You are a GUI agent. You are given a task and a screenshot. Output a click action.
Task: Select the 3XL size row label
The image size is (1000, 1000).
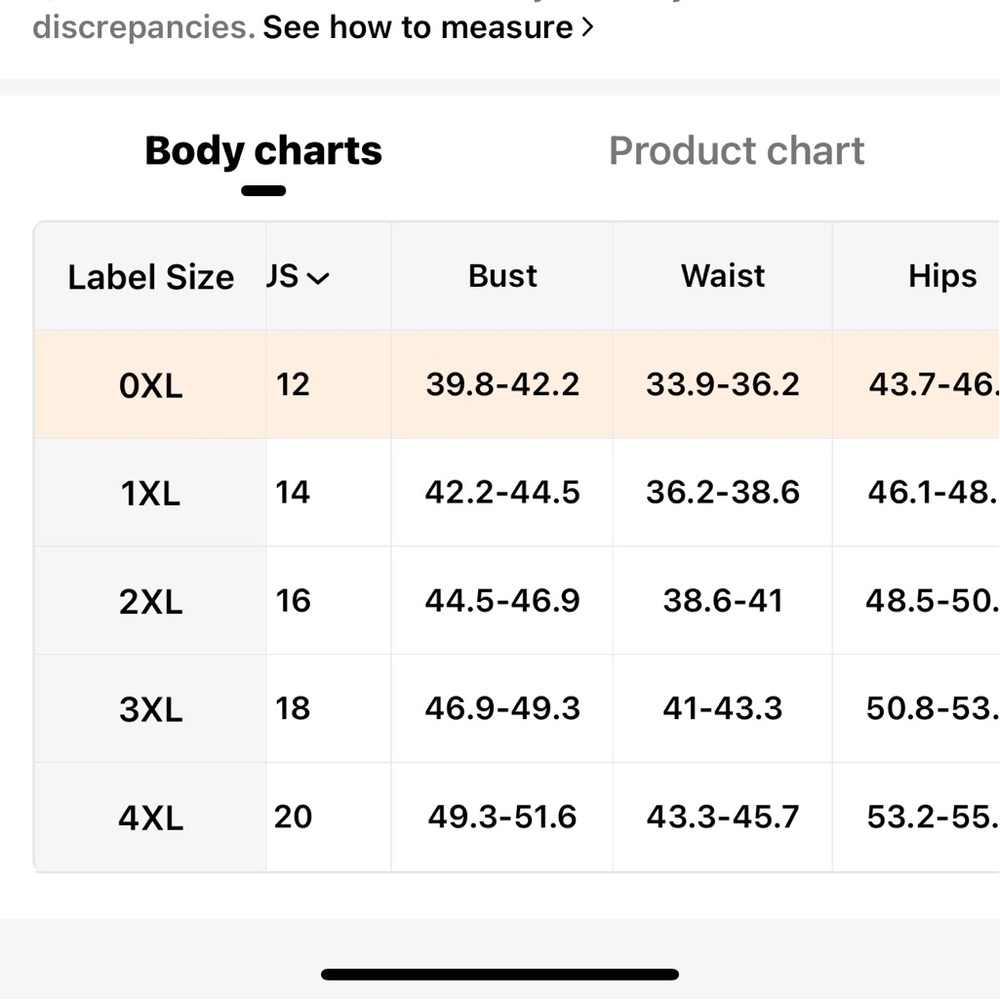151,709
